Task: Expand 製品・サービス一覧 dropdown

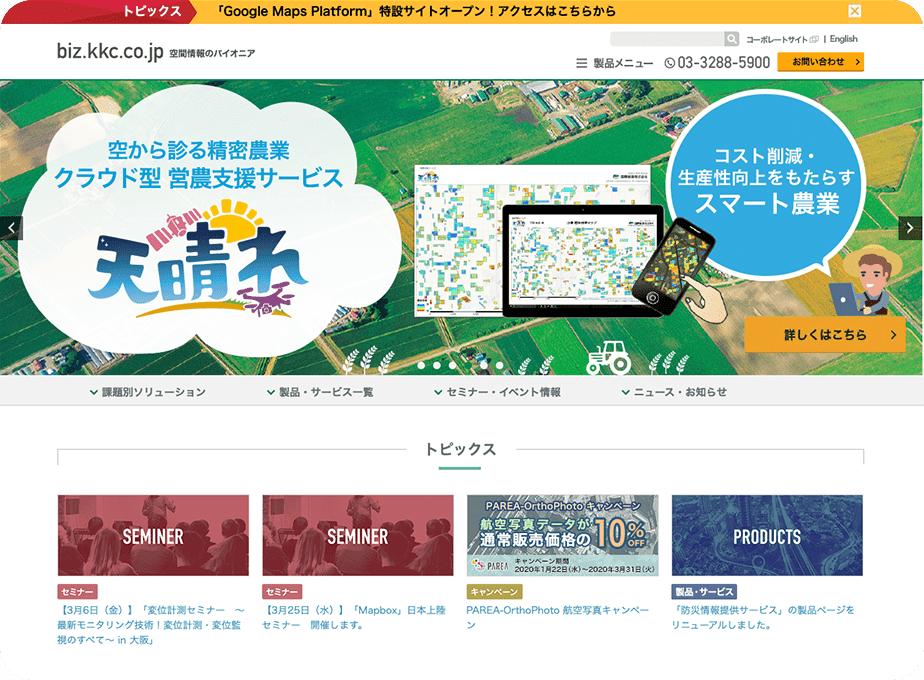Action: coord(320,392)
